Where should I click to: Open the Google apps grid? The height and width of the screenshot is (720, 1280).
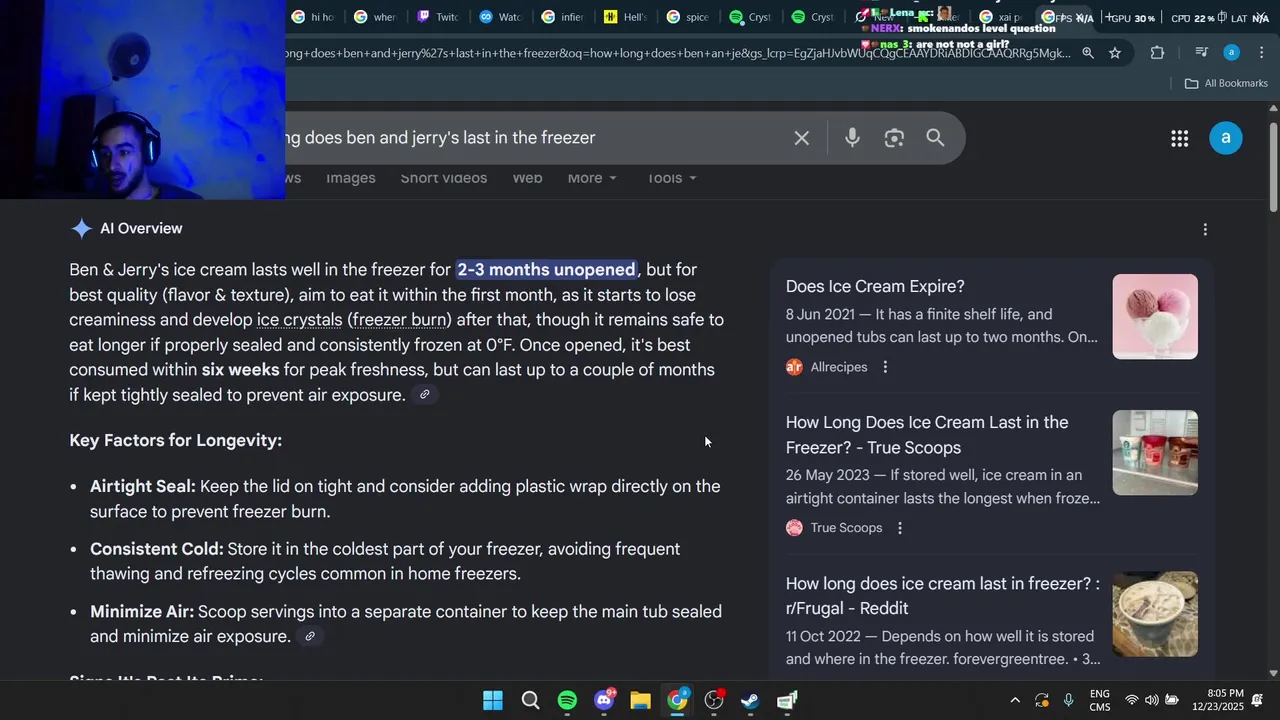click(x=1179, y=138)
